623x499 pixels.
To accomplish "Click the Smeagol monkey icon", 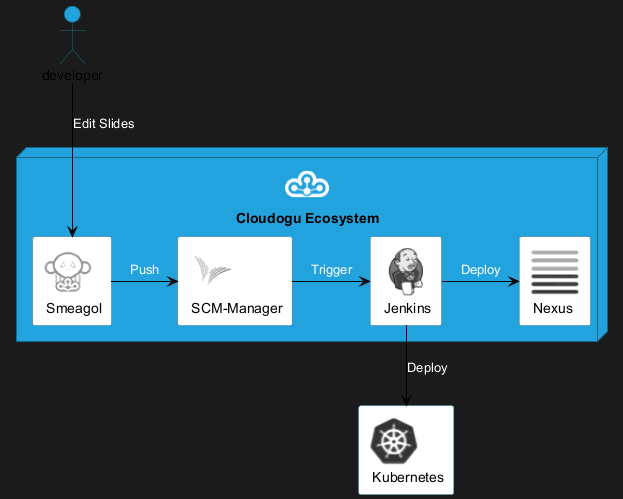I will pyautogui.click(x=70, y=271).
